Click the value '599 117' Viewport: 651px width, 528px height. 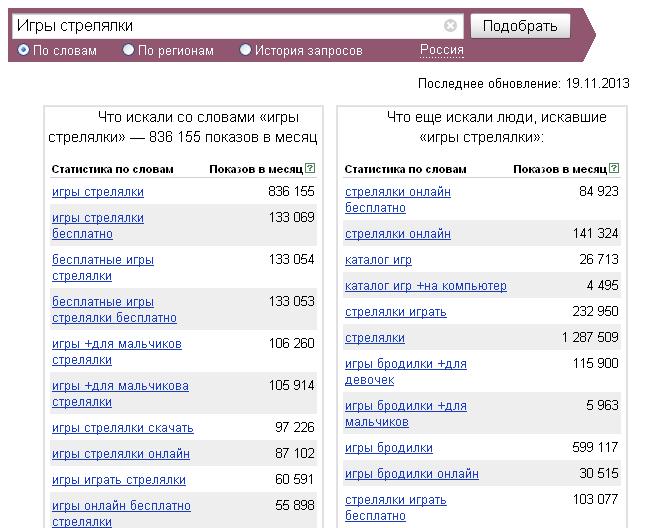(x=595, y=447)
